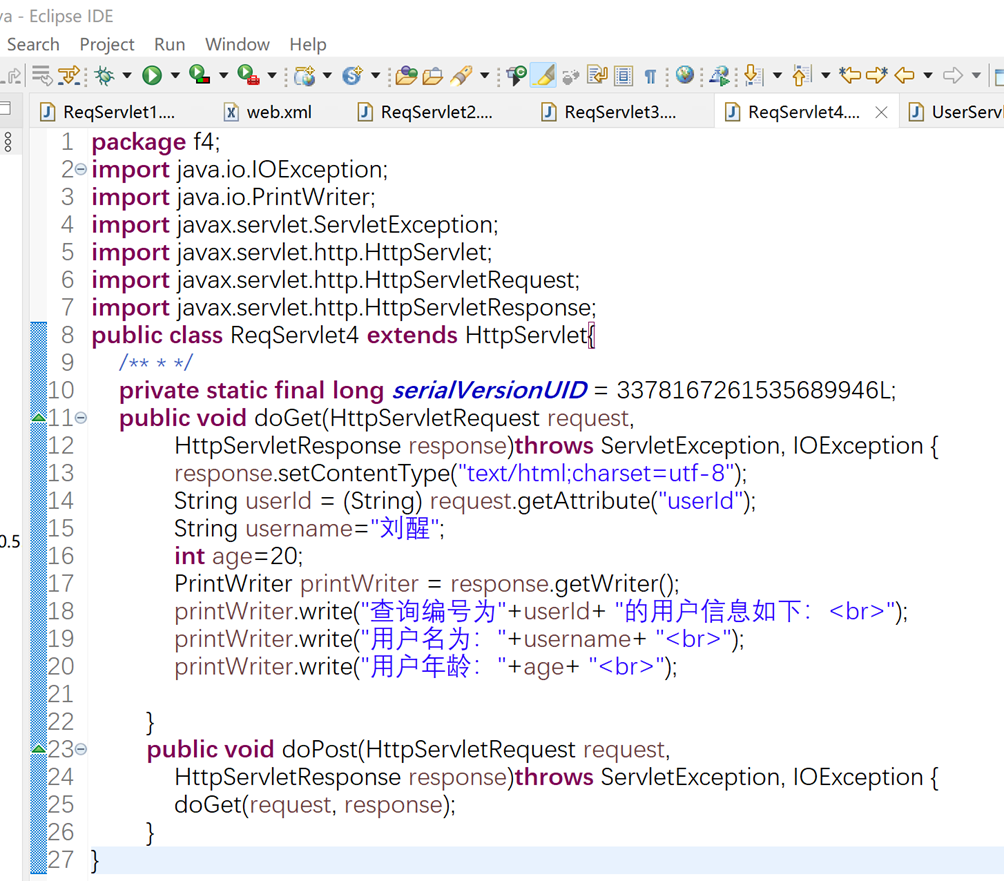
Task: Click the Run with Coverage icon
Action: [x=199, y=76]
